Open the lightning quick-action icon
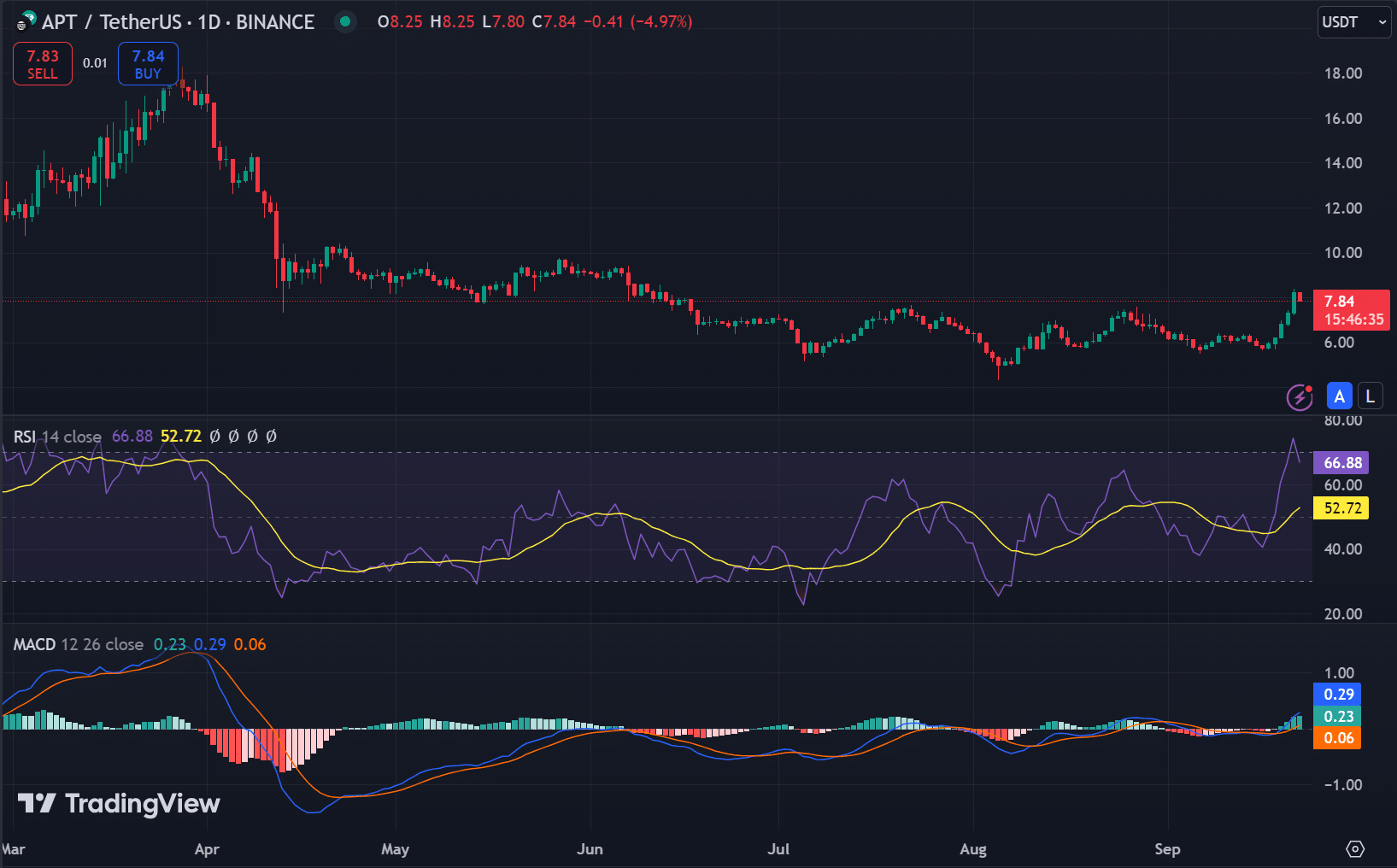The height and width of the screenshot is (868, 1397). [1299, 396]
